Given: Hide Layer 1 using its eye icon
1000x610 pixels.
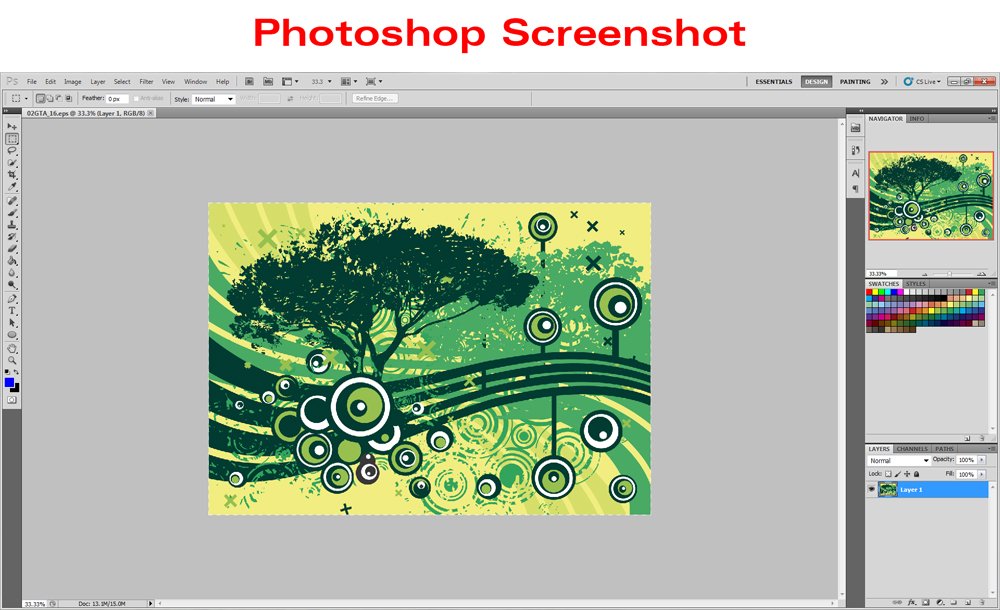Looking at the screenshot, I should pos(869,488).
